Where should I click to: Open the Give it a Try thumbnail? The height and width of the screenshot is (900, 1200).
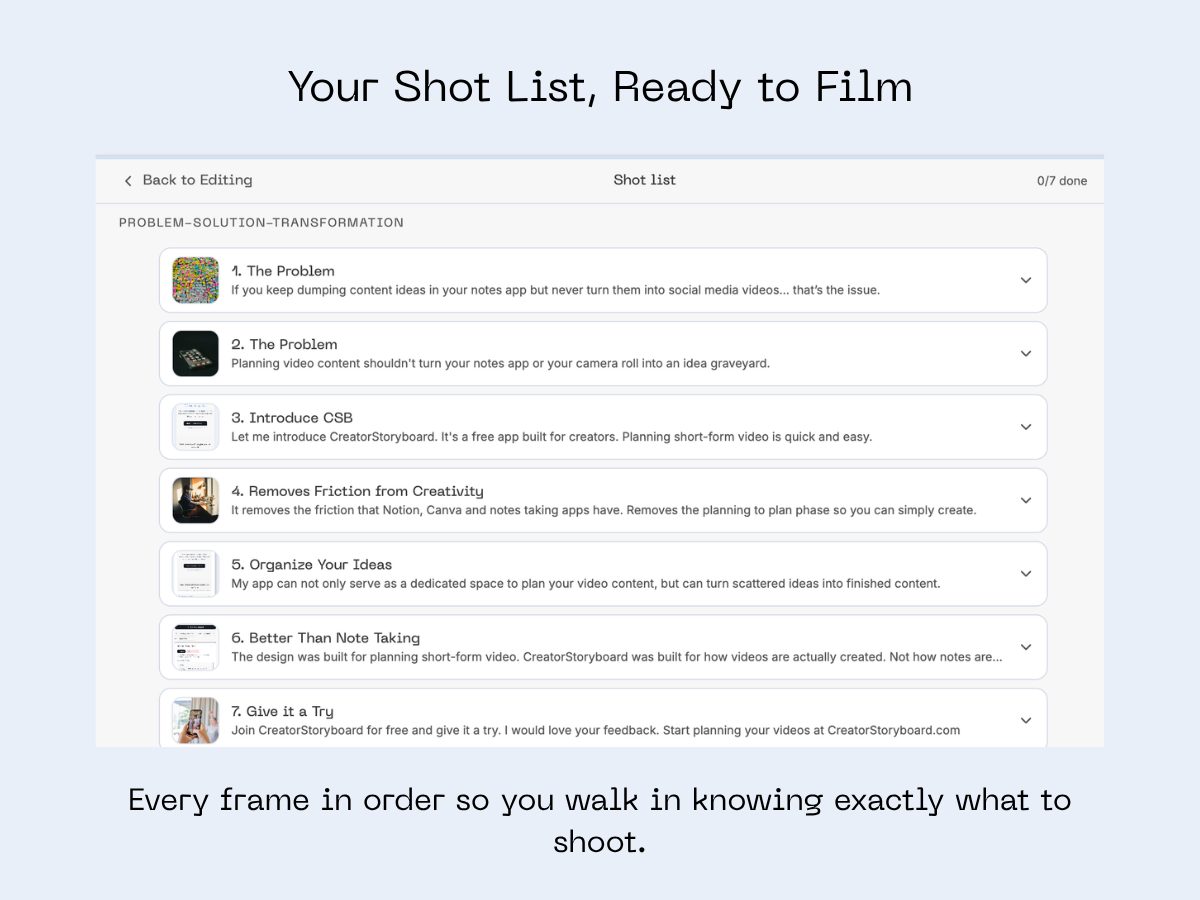click(x=195, y=720)
